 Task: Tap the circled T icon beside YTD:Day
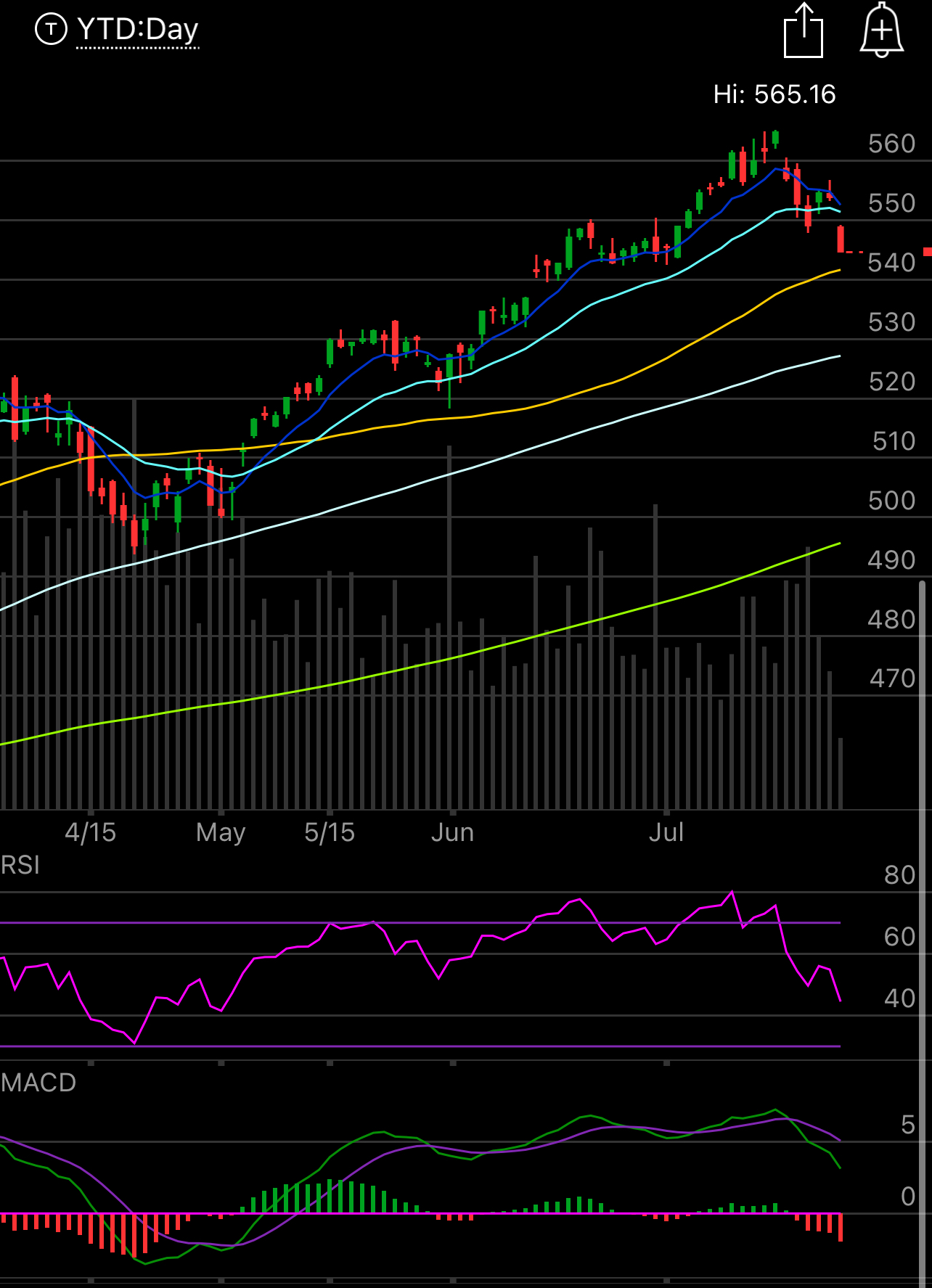click(51, 29)
